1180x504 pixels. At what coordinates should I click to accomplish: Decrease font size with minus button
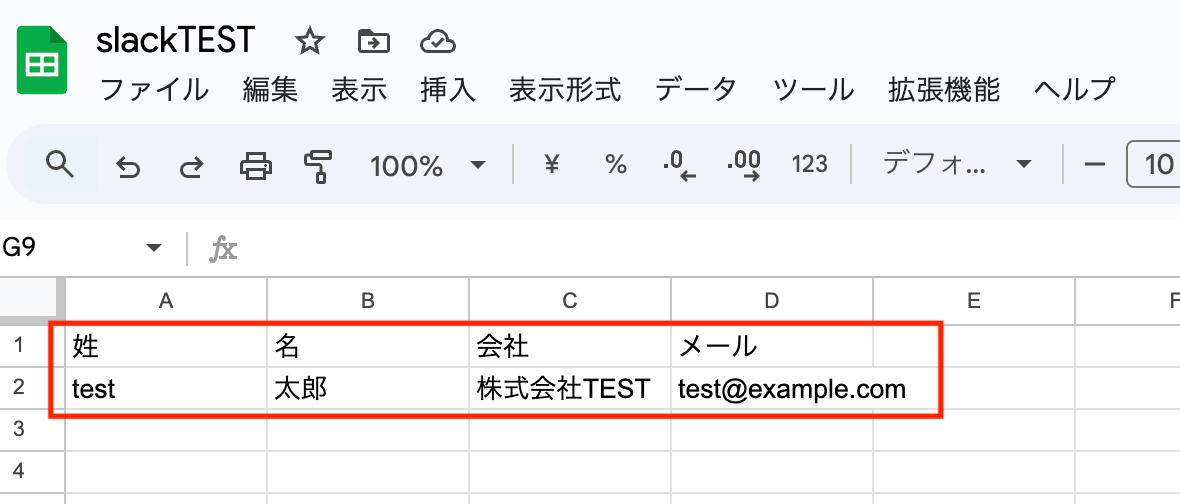click(x=1095, y=165)
